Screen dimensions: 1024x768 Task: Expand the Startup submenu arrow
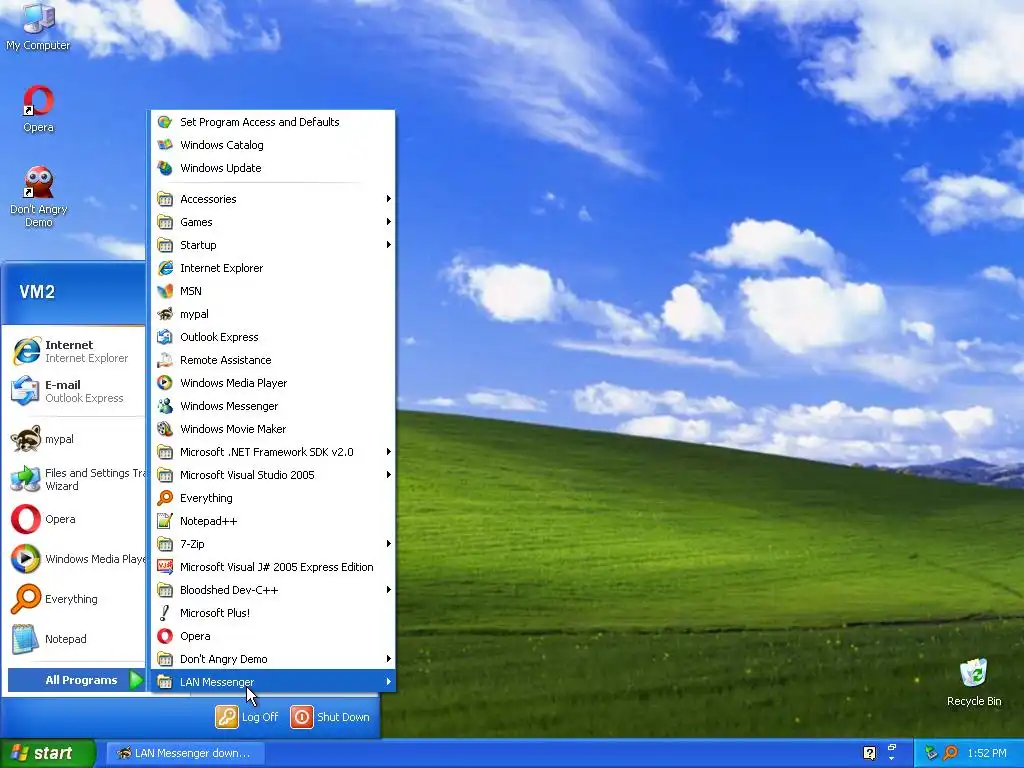(389, 245)
